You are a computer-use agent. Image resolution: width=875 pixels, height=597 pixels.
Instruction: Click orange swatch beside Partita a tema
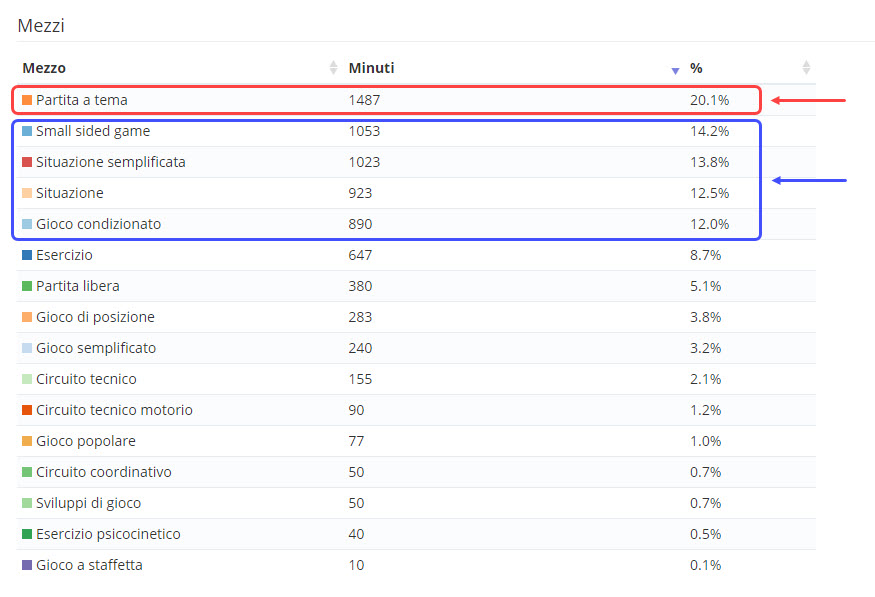coord(27,100)
